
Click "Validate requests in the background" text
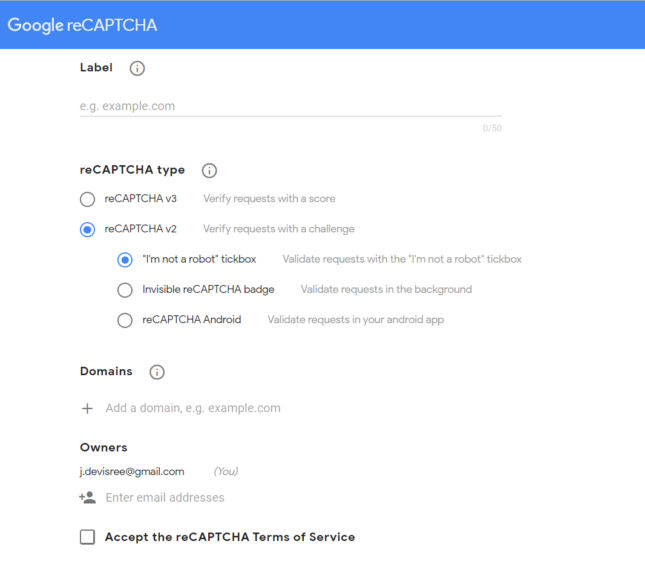[386, 289]
